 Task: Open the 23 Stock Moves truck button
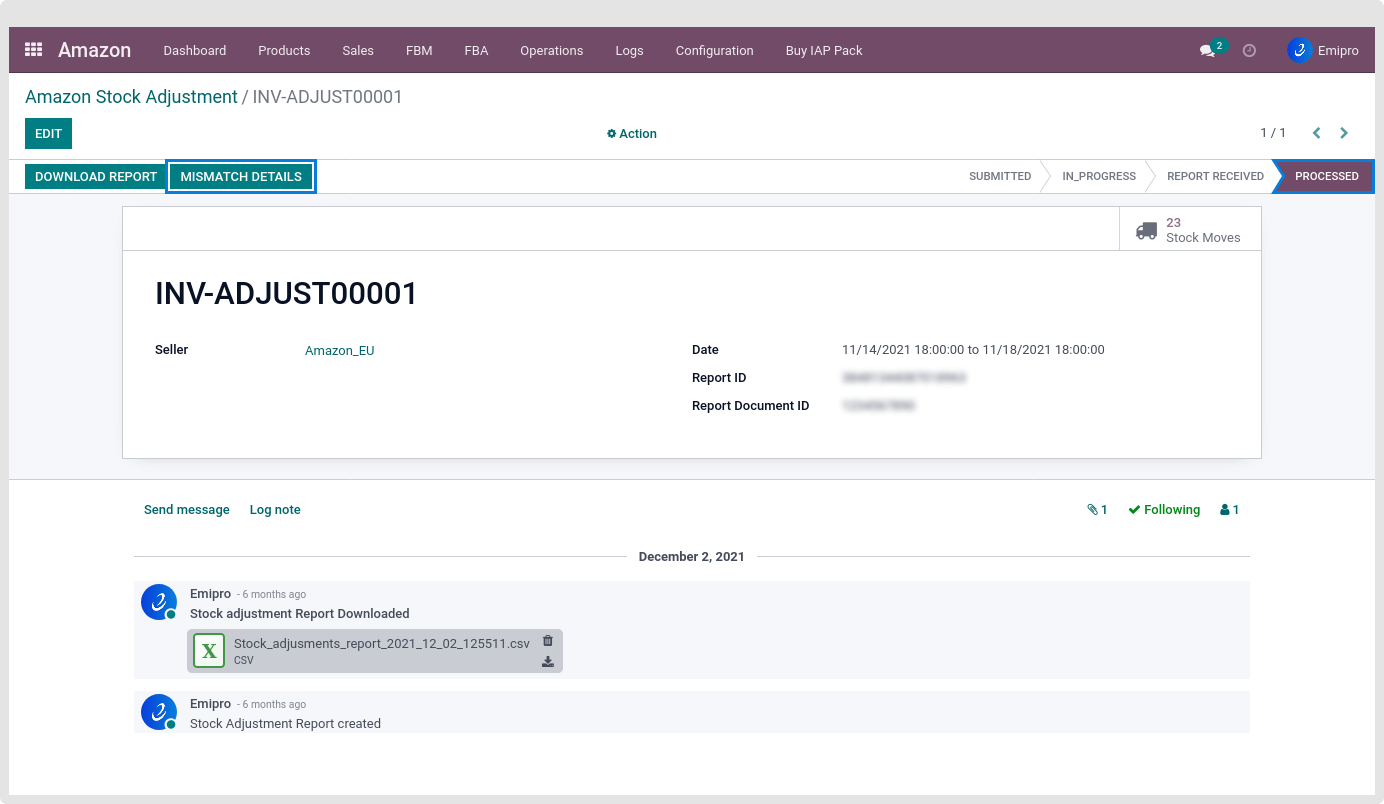(1190, 230)
